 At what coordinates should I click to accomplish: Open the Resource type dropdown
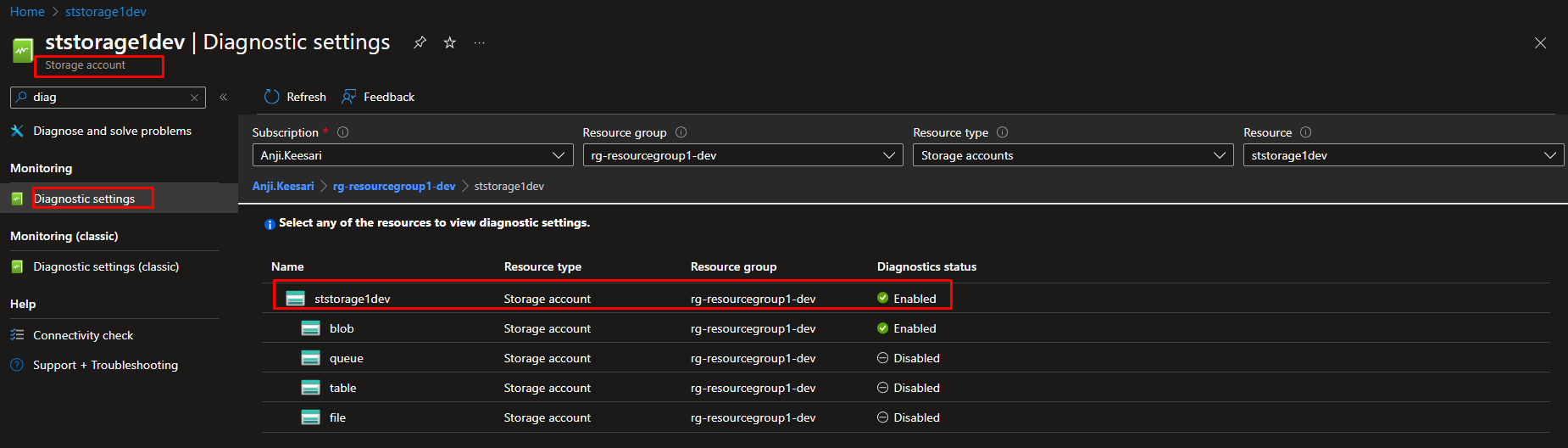(1072, 155)
